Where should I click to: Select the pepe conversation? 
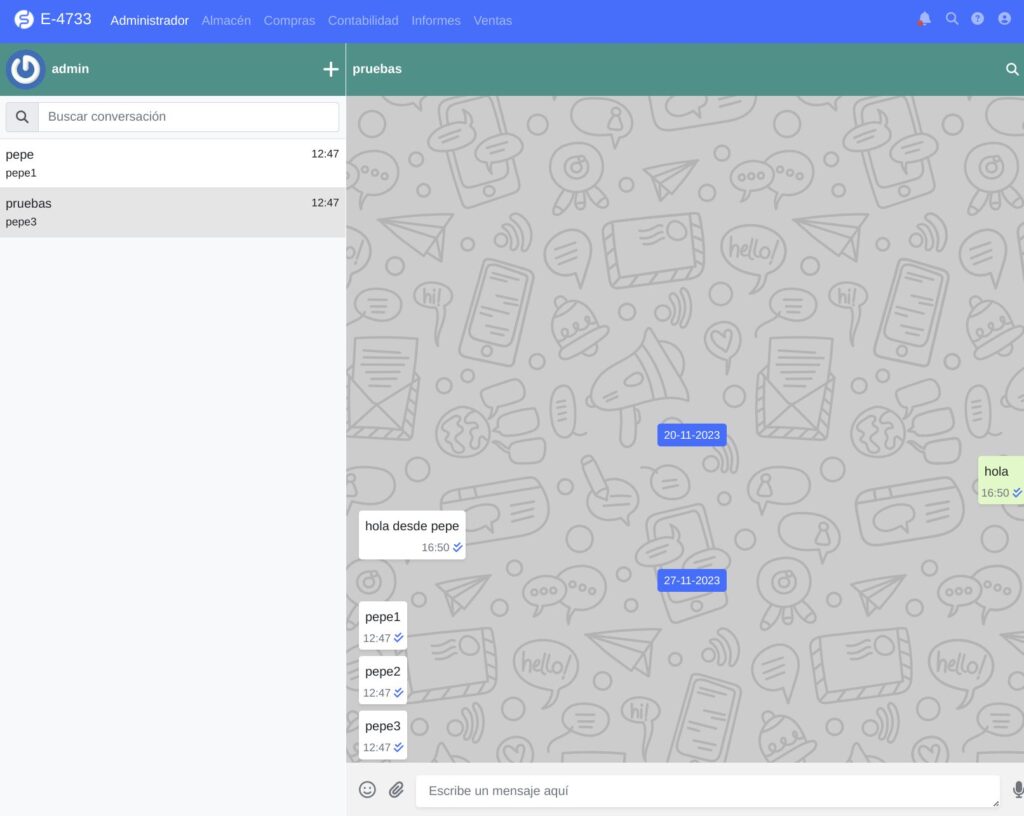point(172,163)
